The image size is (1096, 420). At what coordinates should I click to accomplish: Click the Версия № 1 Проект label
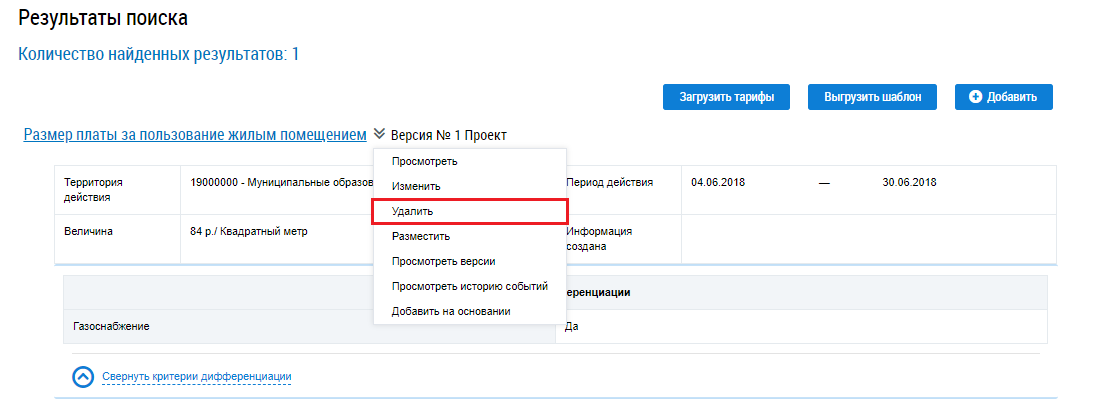(448, 135)
